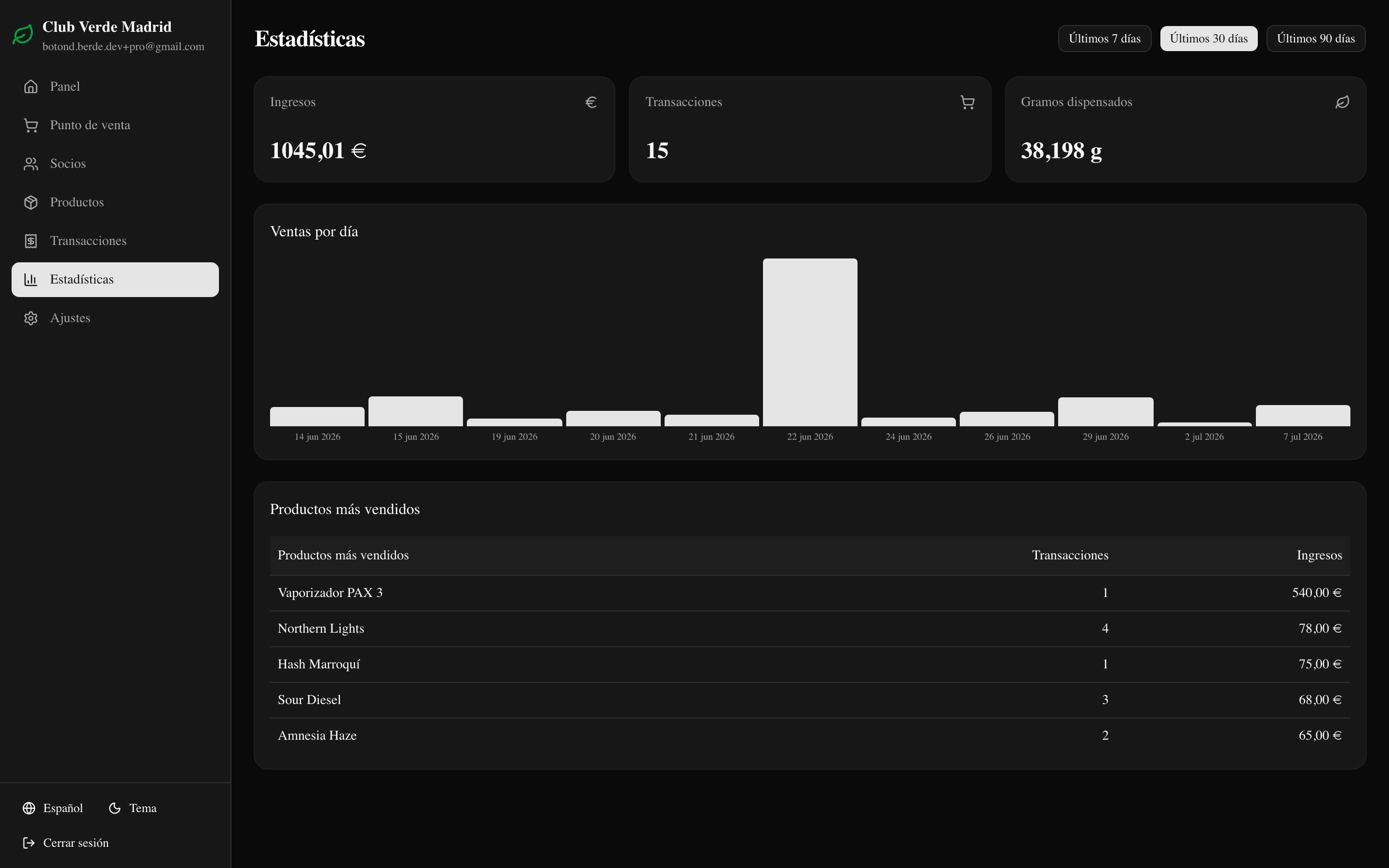Click the moon theme icon
The width and height of the screenshot is (1389, 868).
115,808
